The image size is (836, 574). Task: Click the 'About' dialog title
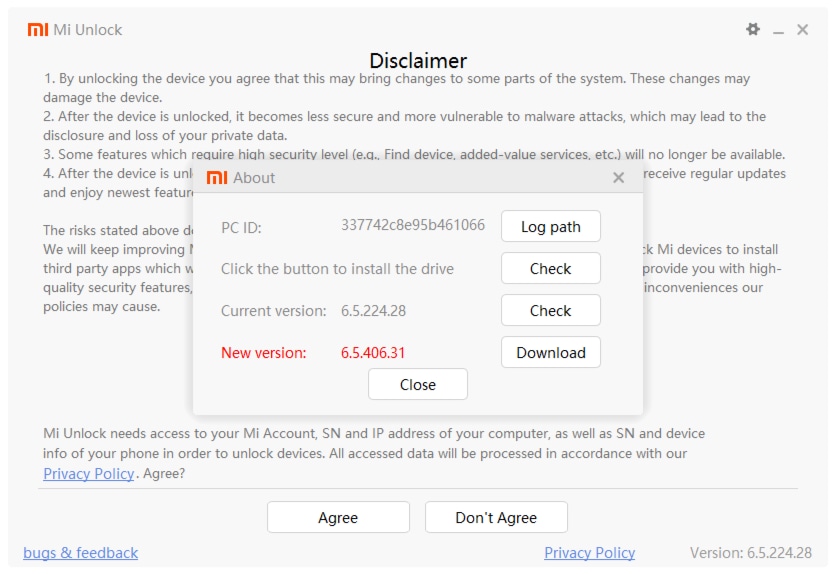(254, 178)
